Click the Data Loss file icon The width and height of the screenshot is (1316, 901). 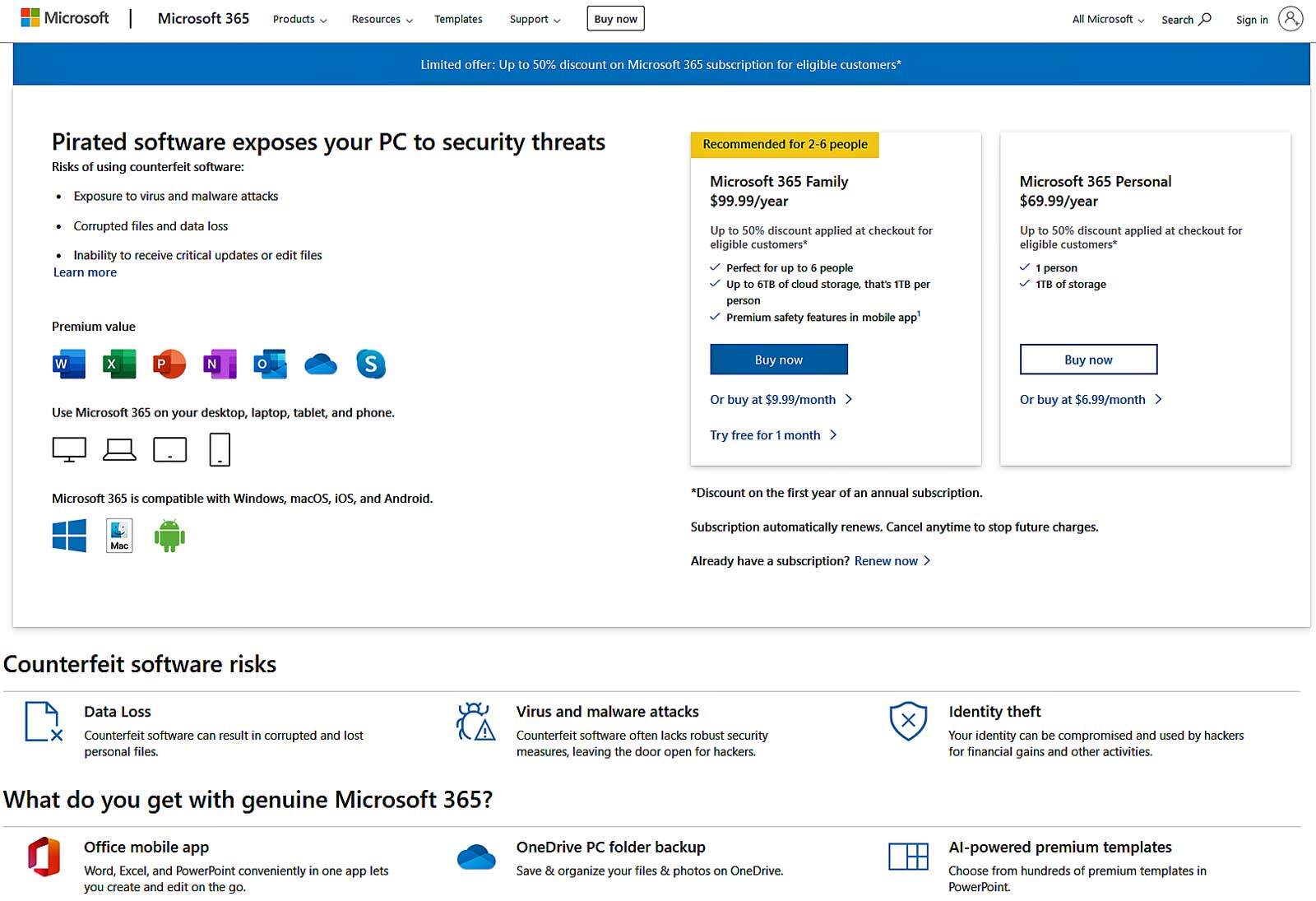click(x=44, y=722)
